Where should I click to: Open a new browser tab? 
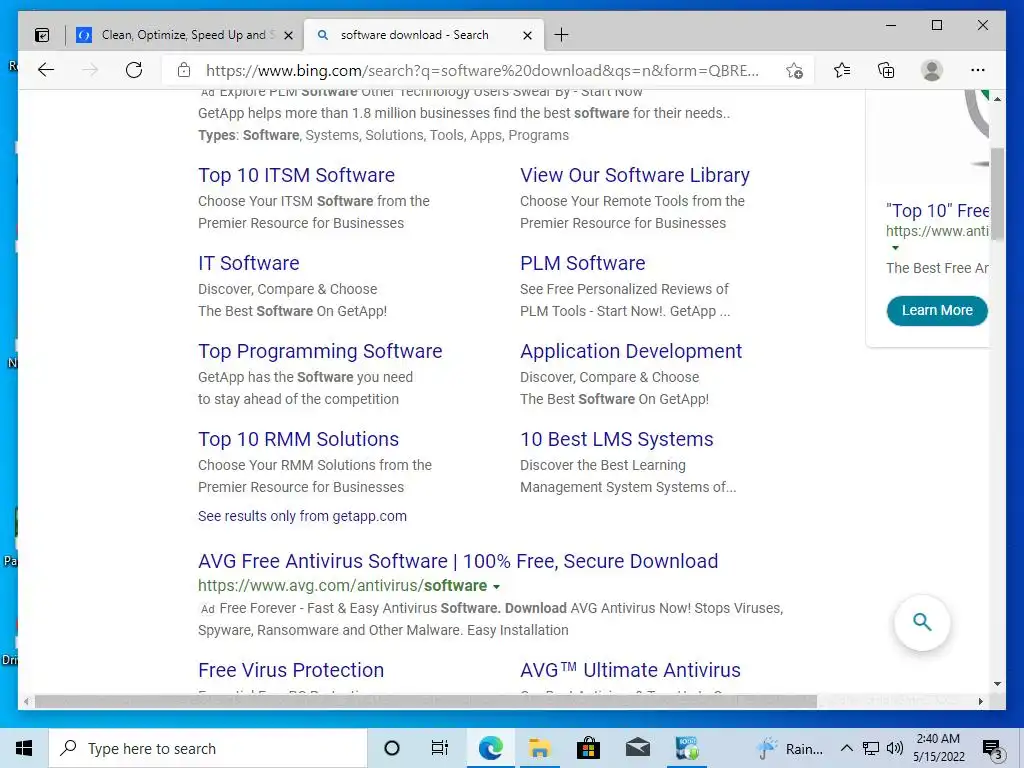coord(561,35)
